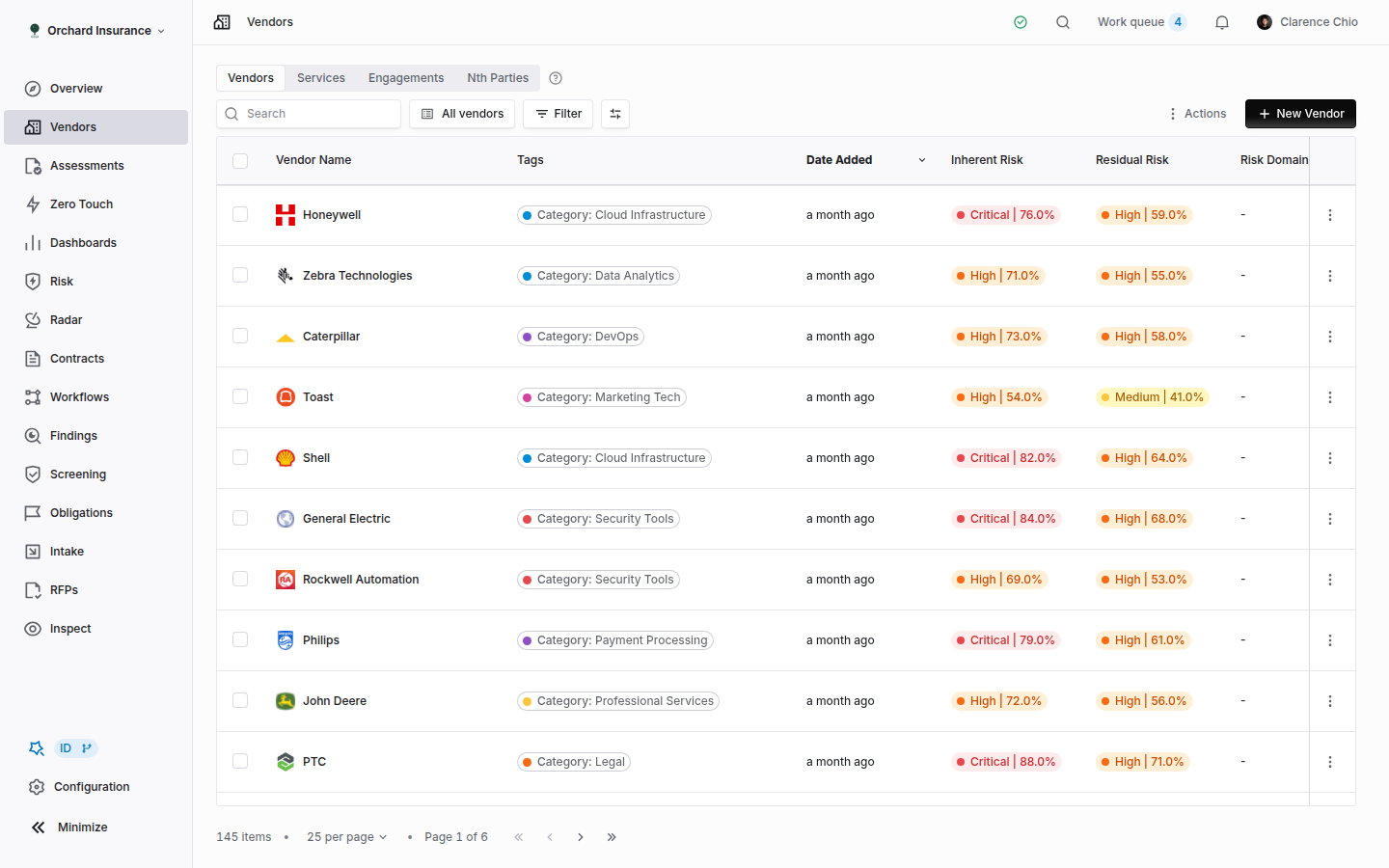Go to Contracts page
Viewport: 1389px width, 868px height.
click(x=95, y=359)
